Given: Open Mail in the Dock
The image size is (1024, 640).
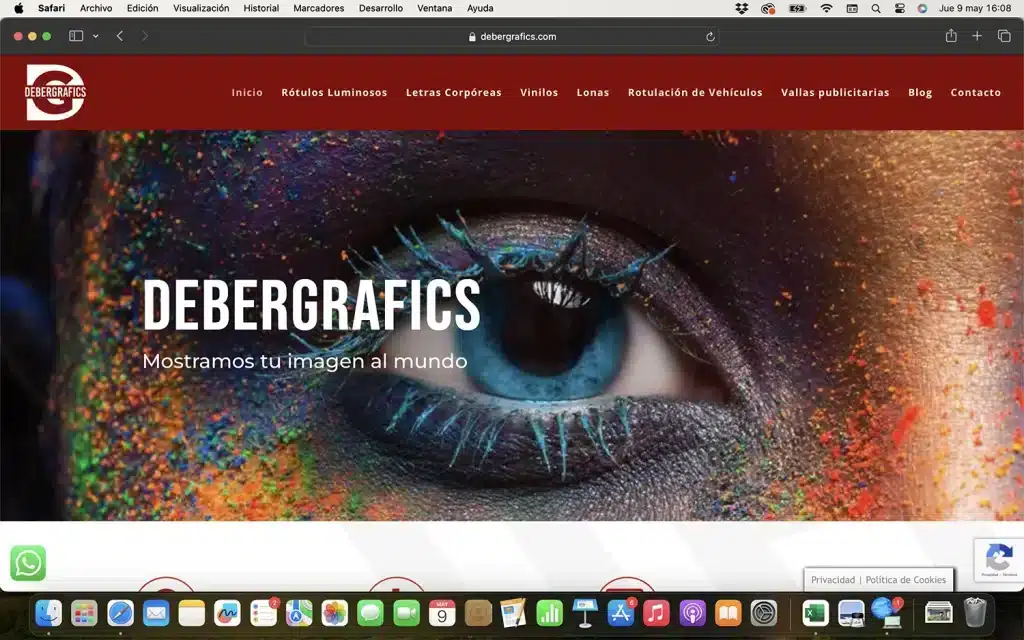Looking at the screenshot, I should click(x=156, y=613).
